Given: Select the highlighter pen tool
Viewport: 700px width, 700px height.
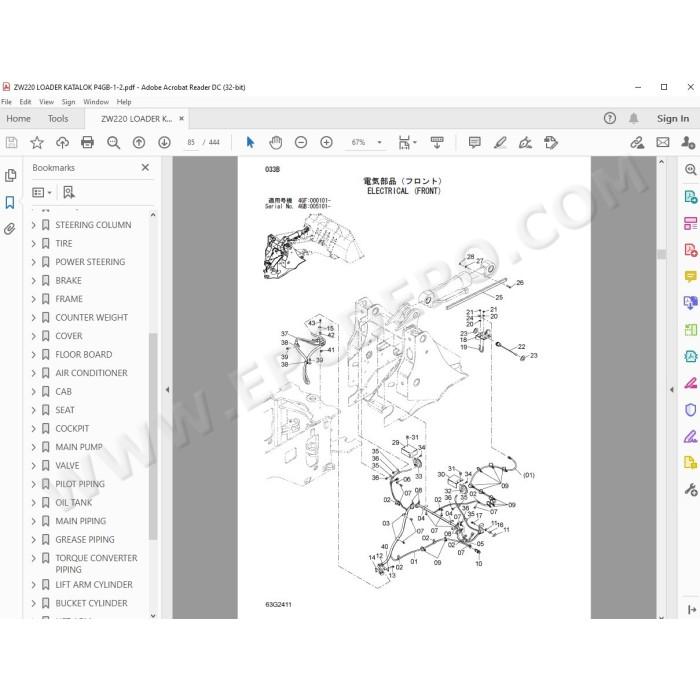Looking at the screenshot, I should point(500,142).
